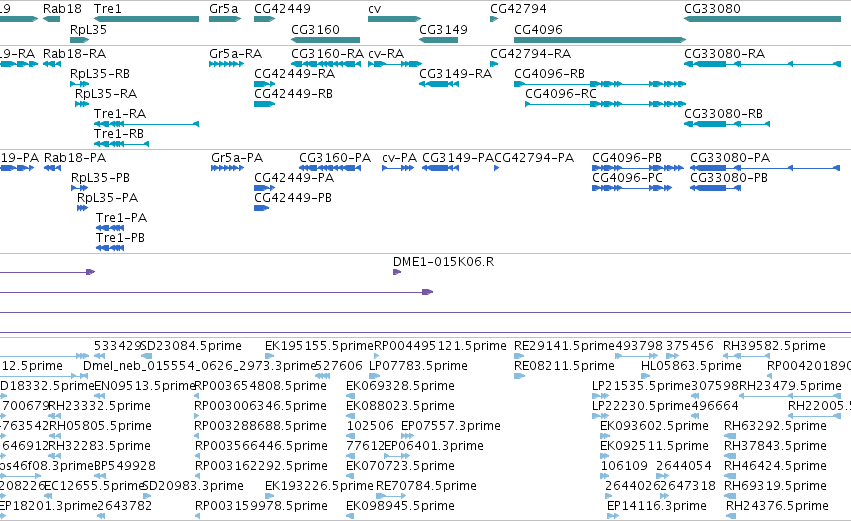Select the CG42449-PB protein label

(293, 198)
